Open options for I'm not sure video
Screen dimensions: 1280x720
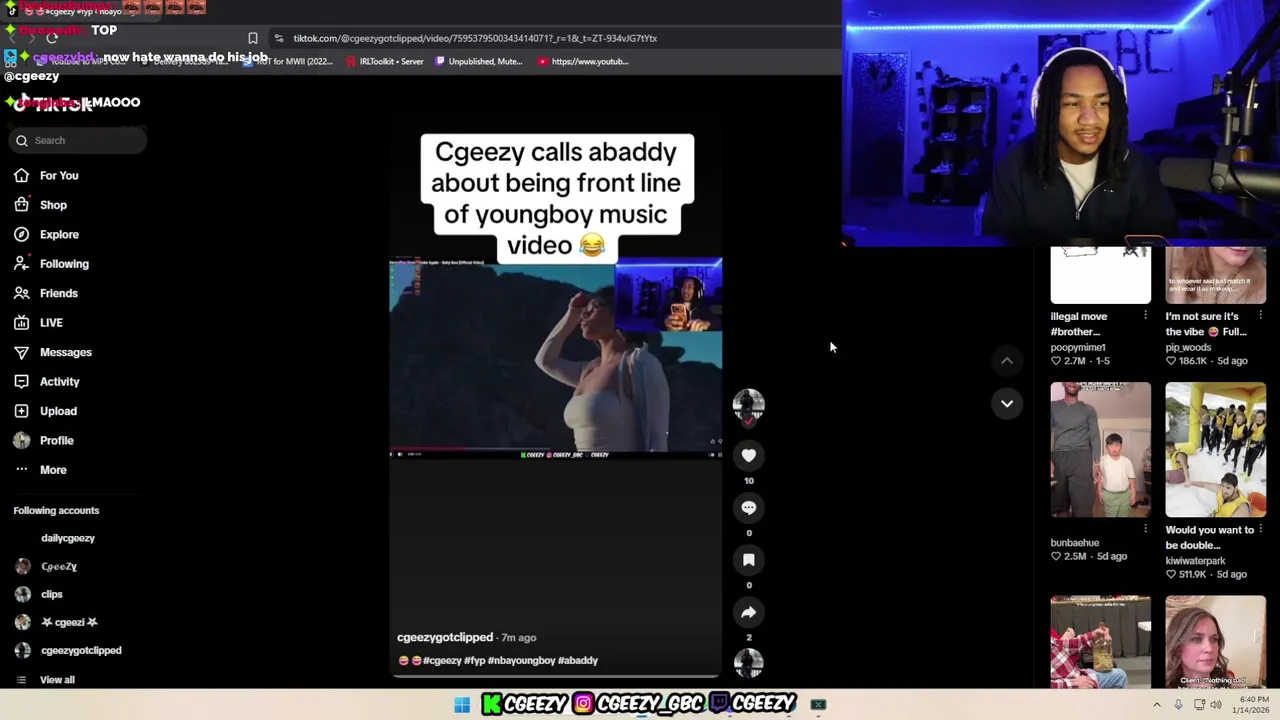click(x=1260, y=316)
